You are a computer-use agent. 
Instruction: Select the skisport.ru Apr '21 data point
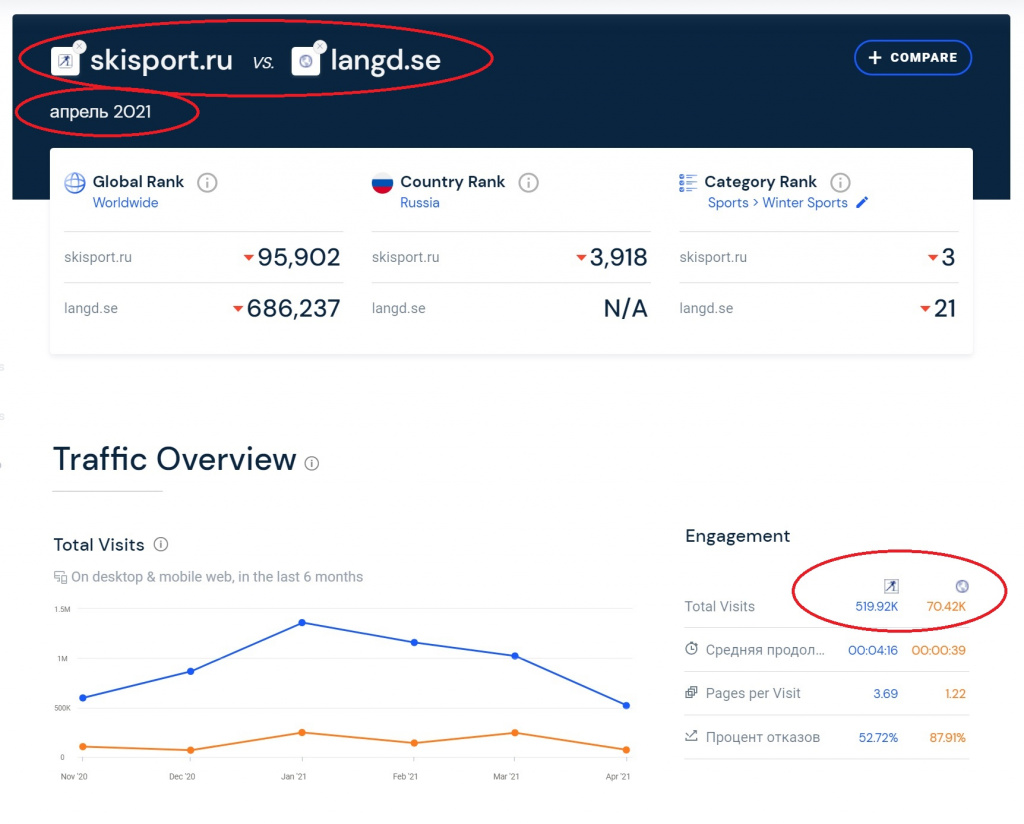pos(626,705)
